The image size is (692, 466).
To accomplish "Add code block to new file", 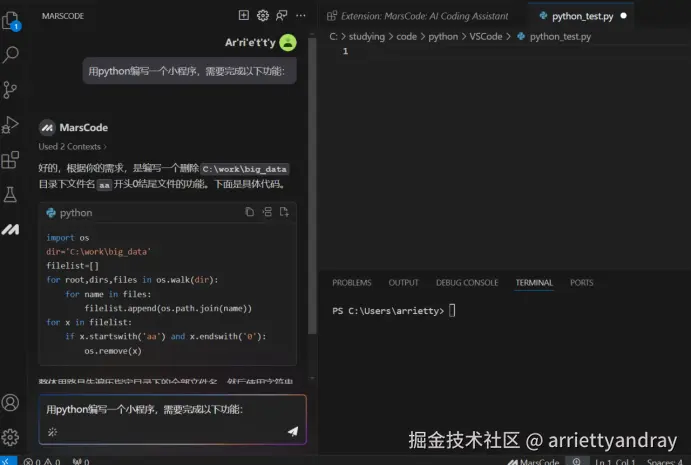I will [284, 212].
